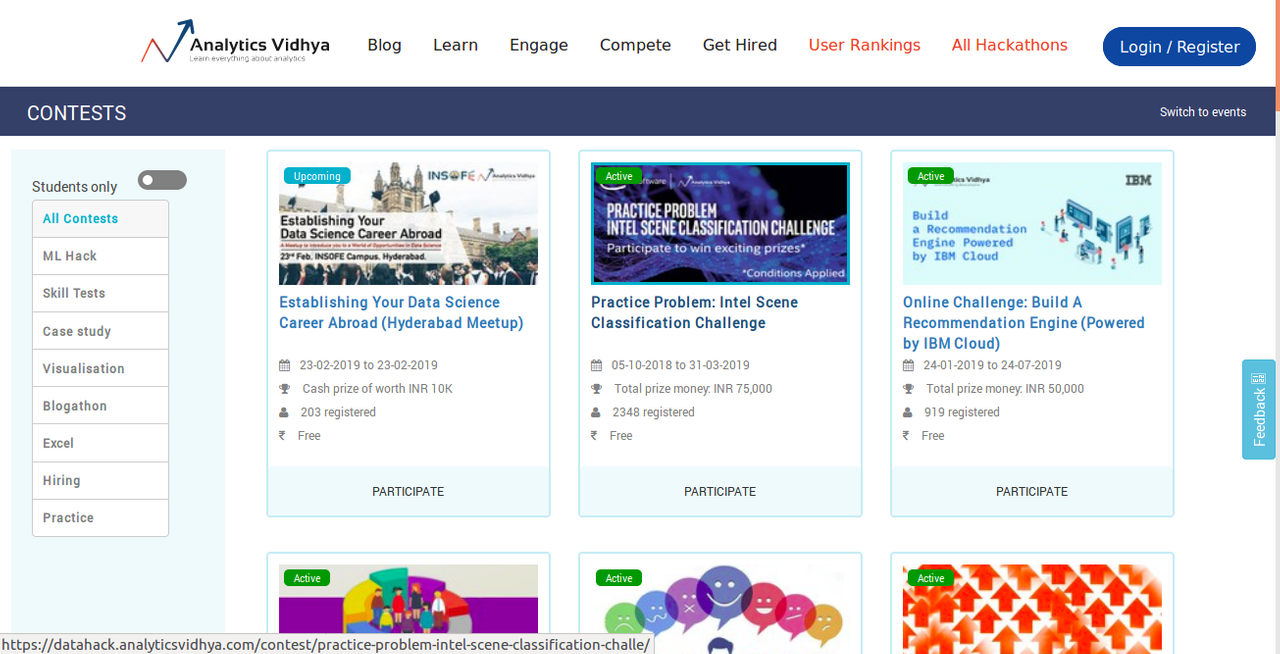Click calendar icon beside 05-10-2018 dates
Viewport: 1280px width, 654px height.
pyautogui.click(x=596, y=365)
